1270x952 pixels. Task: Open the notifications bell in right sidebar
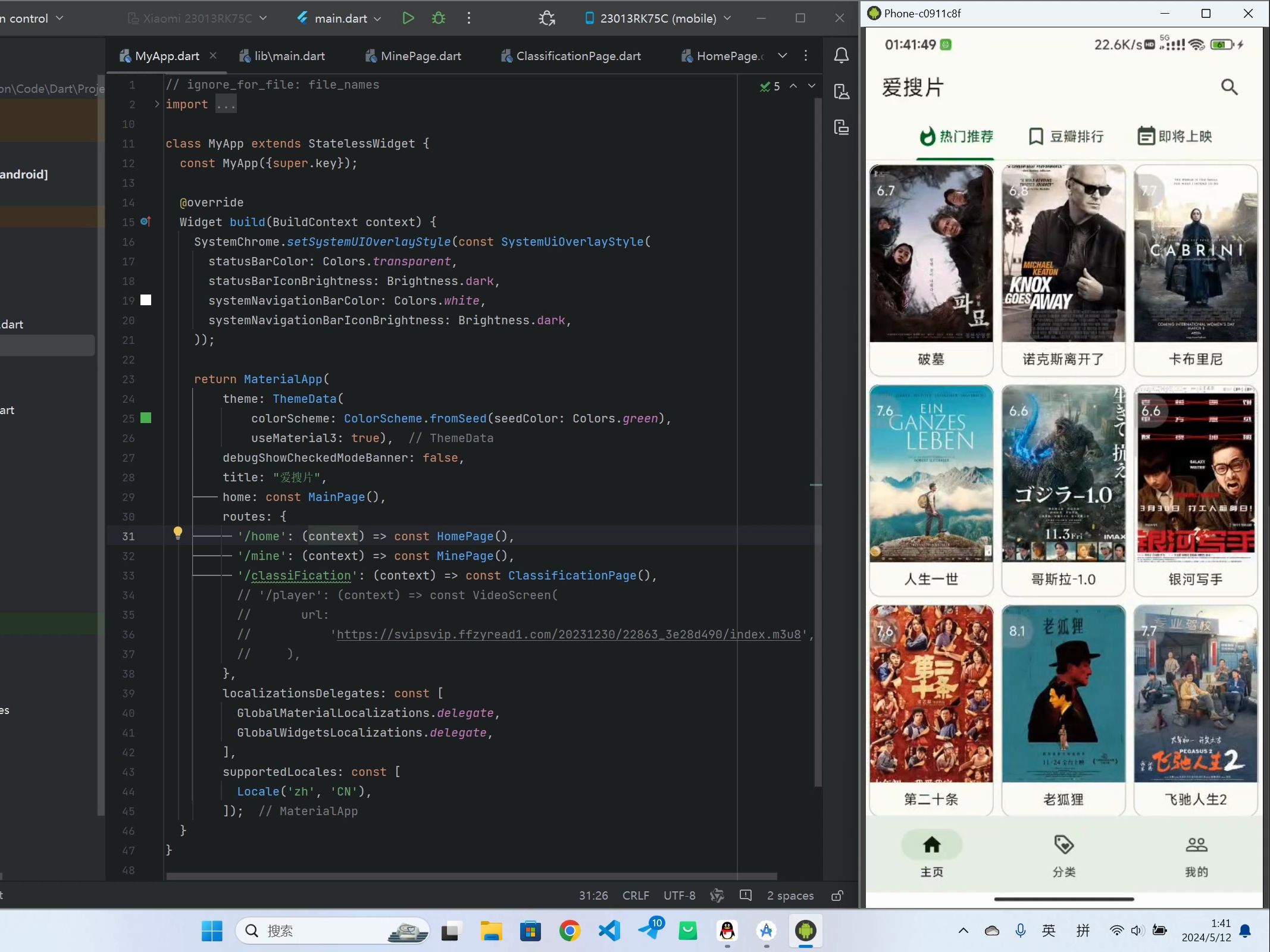click(841, 56)
